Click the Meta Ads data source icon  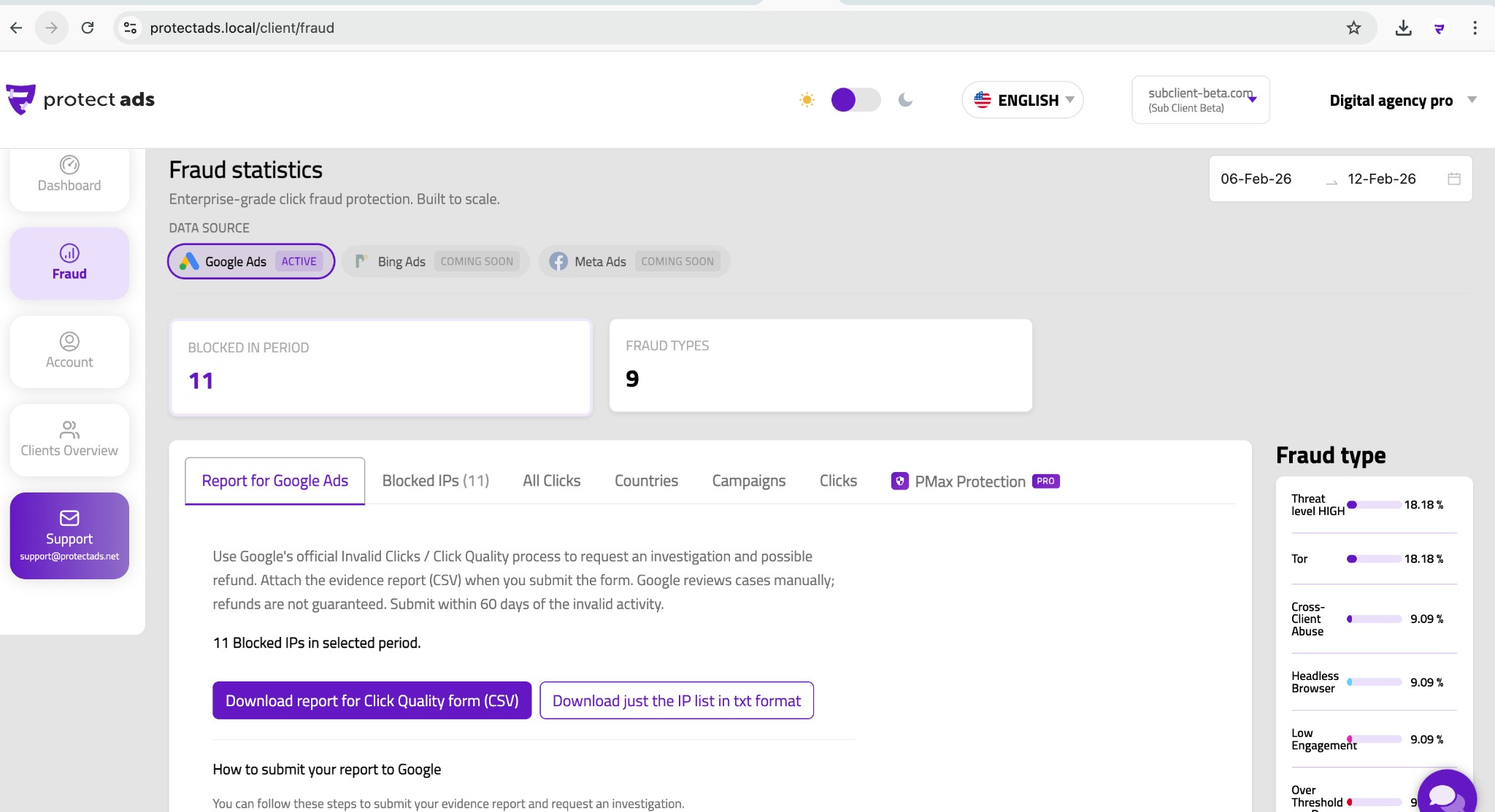tap(557, 261)
